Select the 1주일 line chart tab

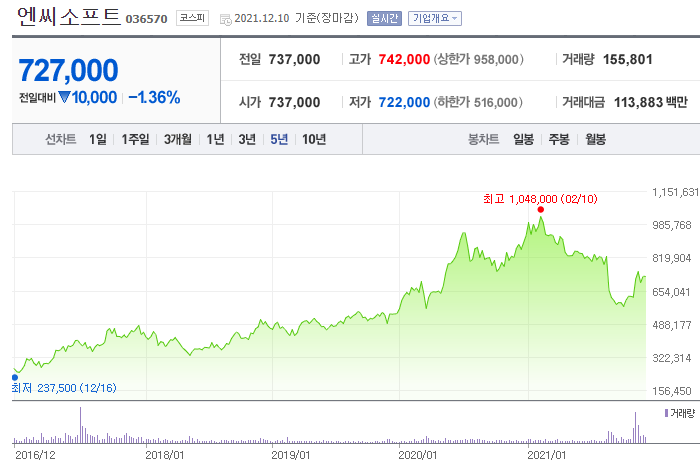135,139
